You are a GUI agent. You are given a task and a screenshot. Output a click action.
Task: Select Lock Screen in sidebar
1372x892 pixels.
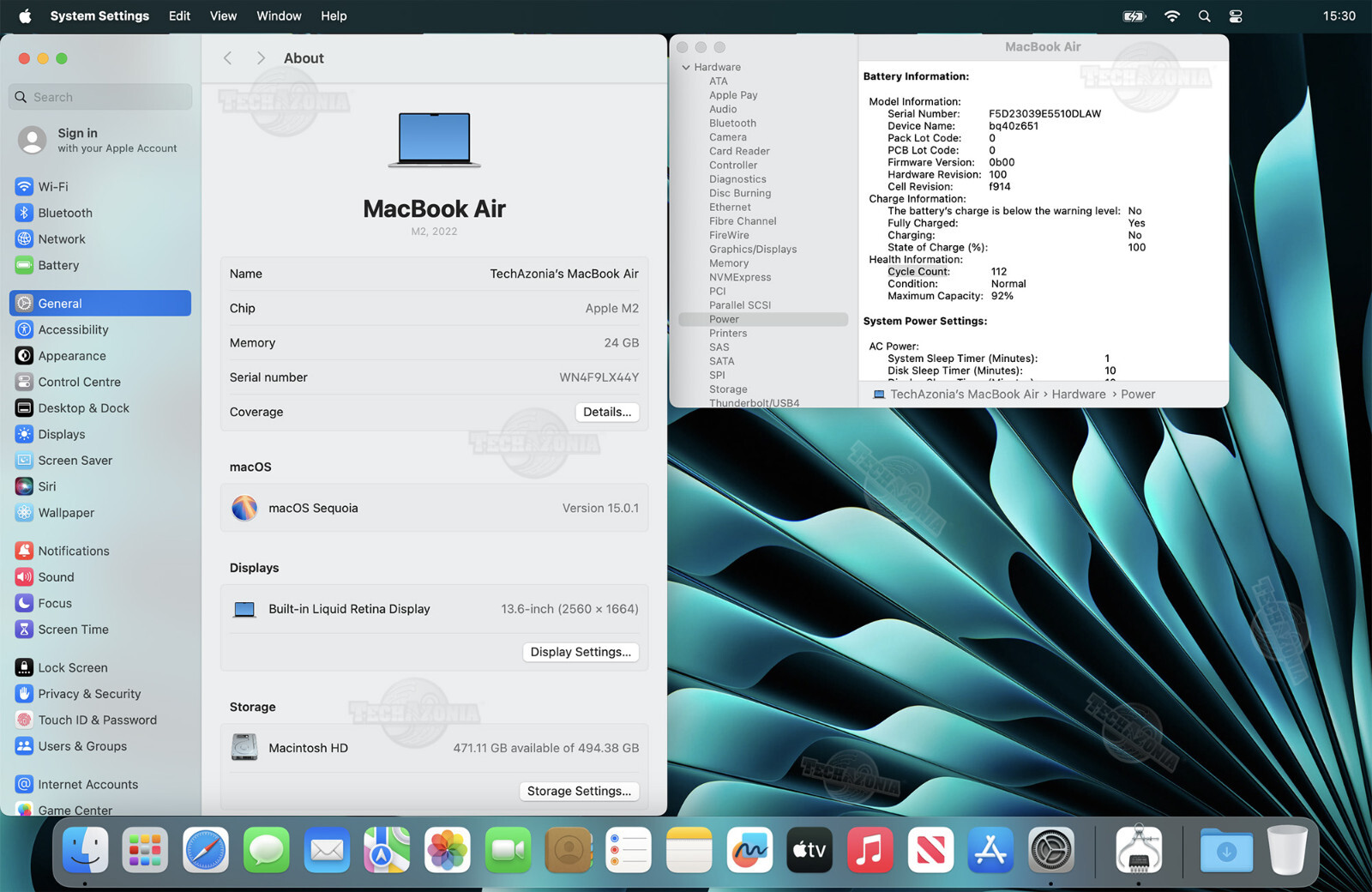pyautogui.click(x=99, y=667)
